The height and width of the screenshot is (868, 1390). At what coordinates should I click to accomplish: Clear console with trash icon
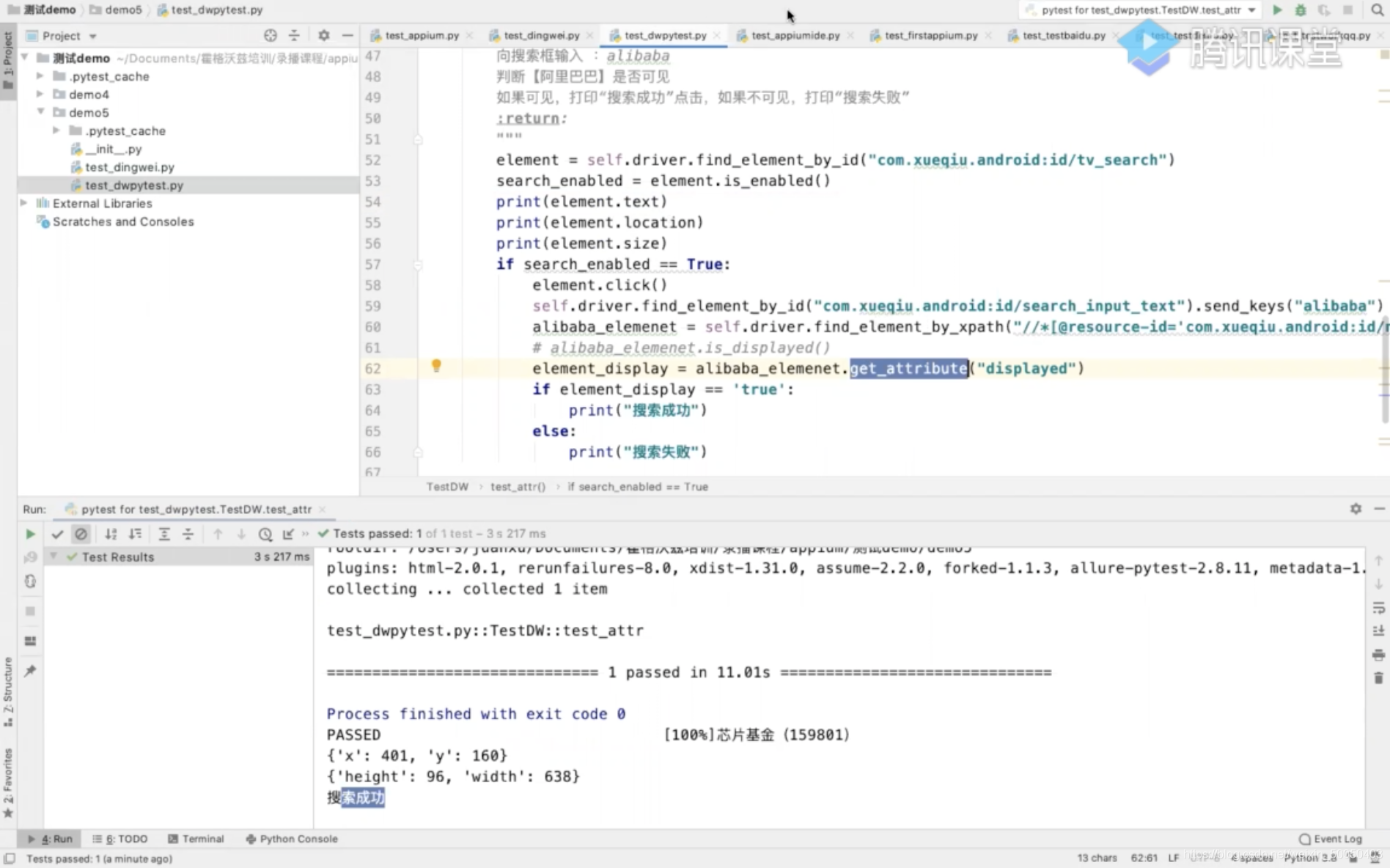tap(1378, 678)
